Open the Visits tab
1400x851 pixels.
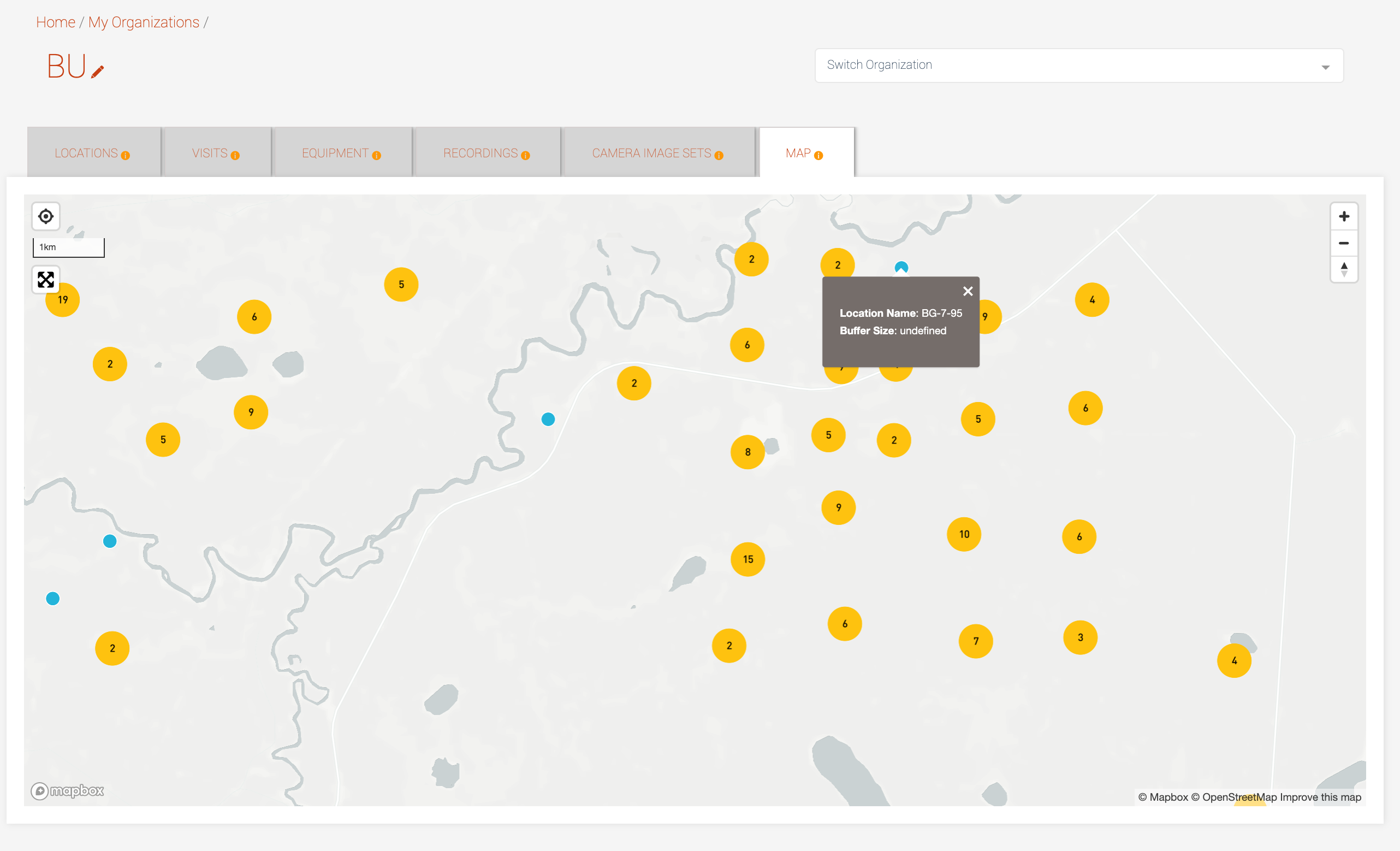217,152
